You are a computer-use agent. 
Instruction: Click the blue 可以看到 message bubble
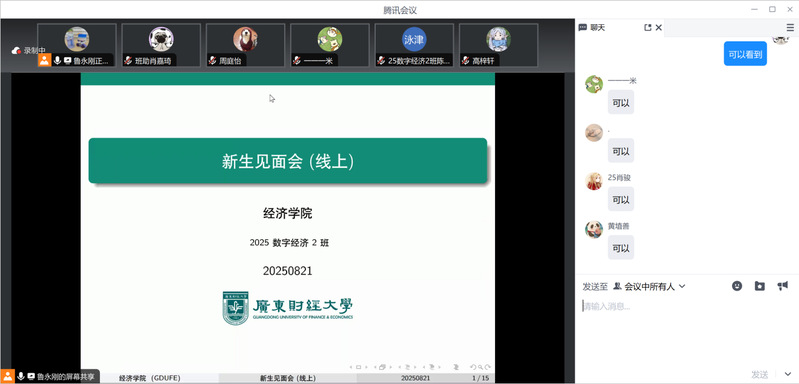(x=745, y=54)
